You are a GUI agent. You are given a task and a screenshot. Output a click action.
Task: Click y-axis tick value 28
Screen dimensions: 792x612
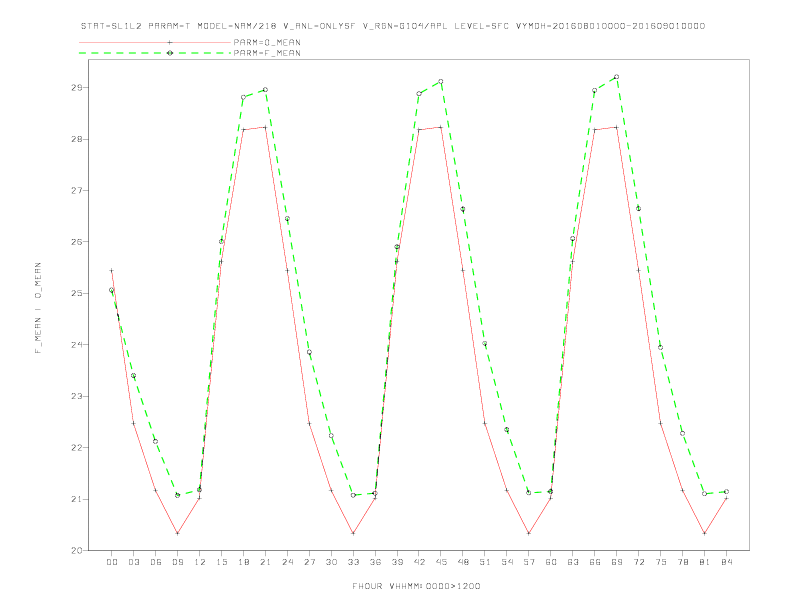77,139
